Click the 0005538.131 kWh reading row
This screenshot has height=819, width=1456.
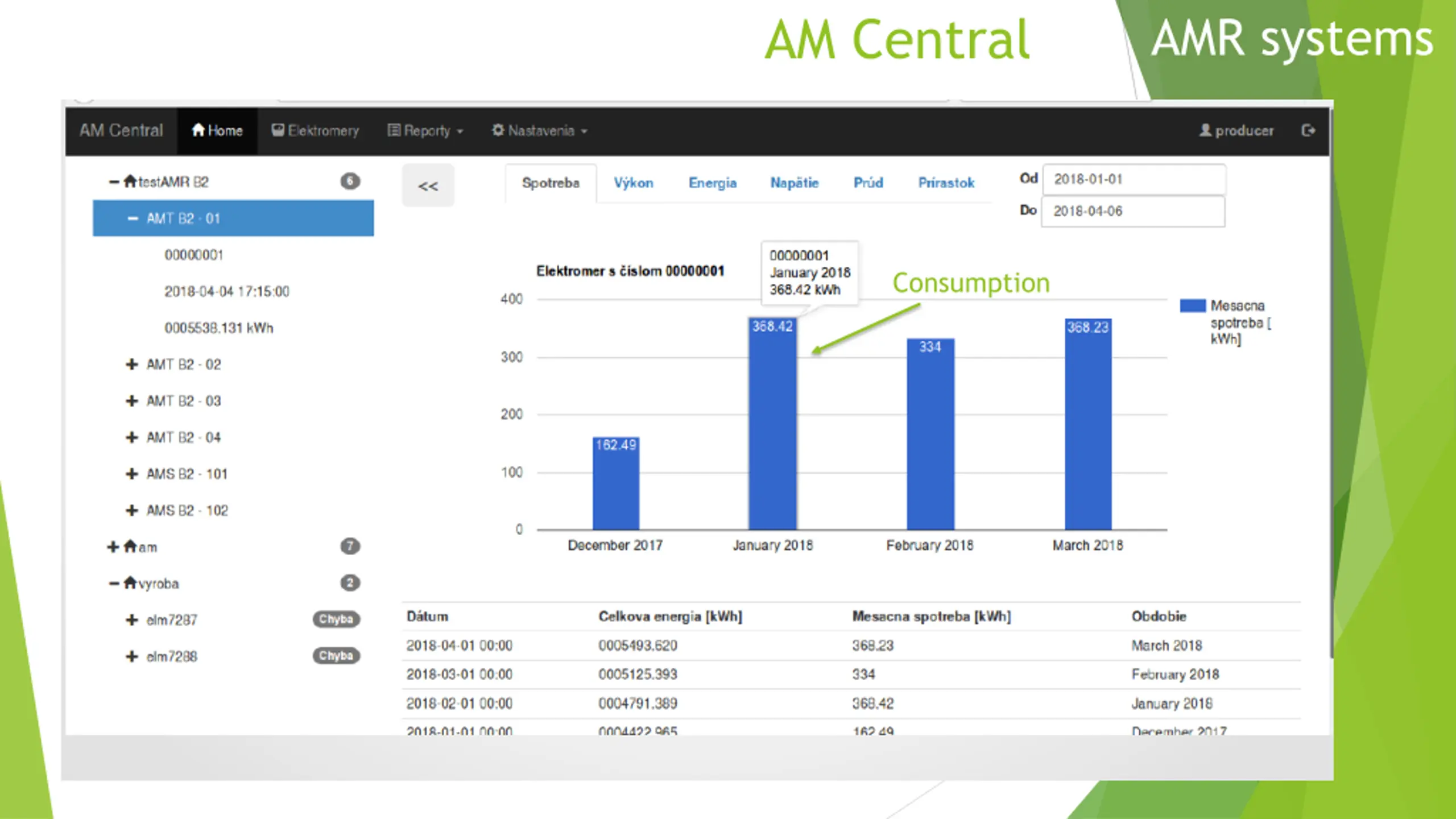pyautogui.click(x=218, y=328)
